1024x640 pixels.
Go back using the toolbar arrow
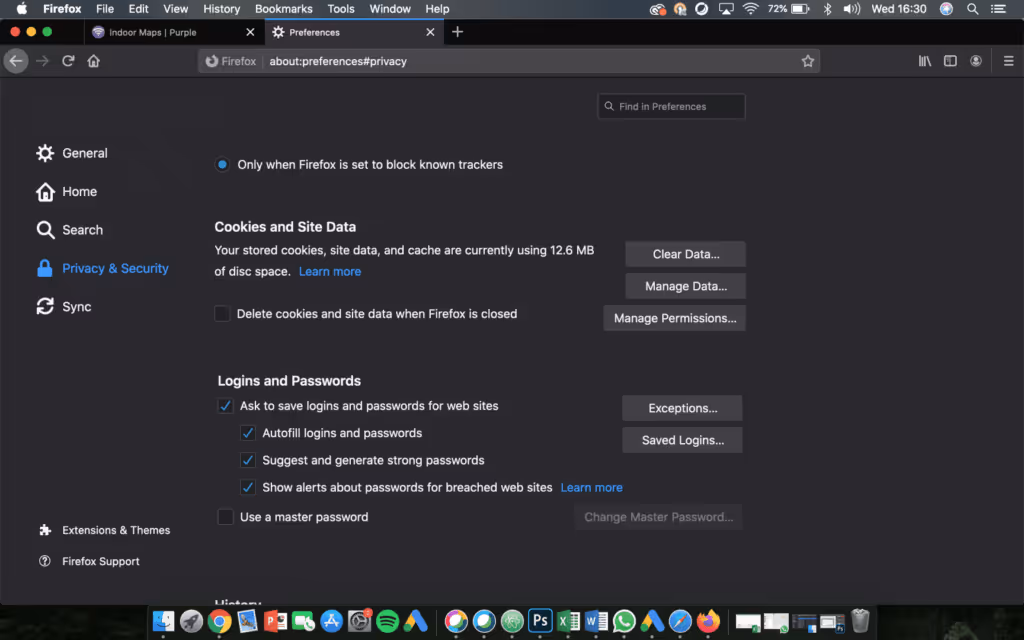[x=16, y=61]
